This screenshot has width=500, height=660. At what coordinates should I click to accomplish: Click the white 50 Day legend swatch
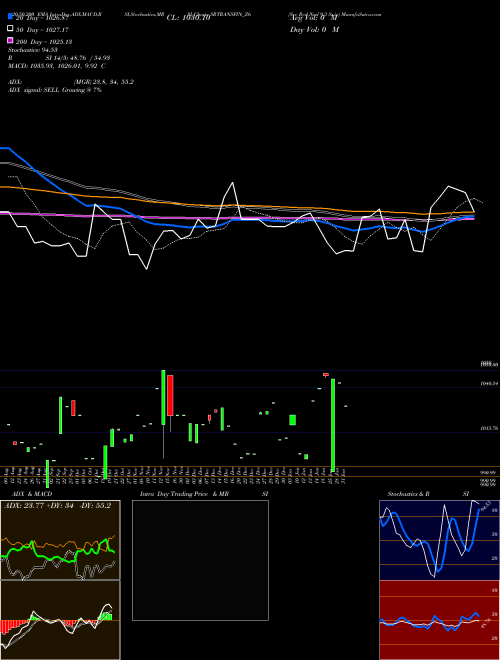pyautogui.click(x=10, y=29)
